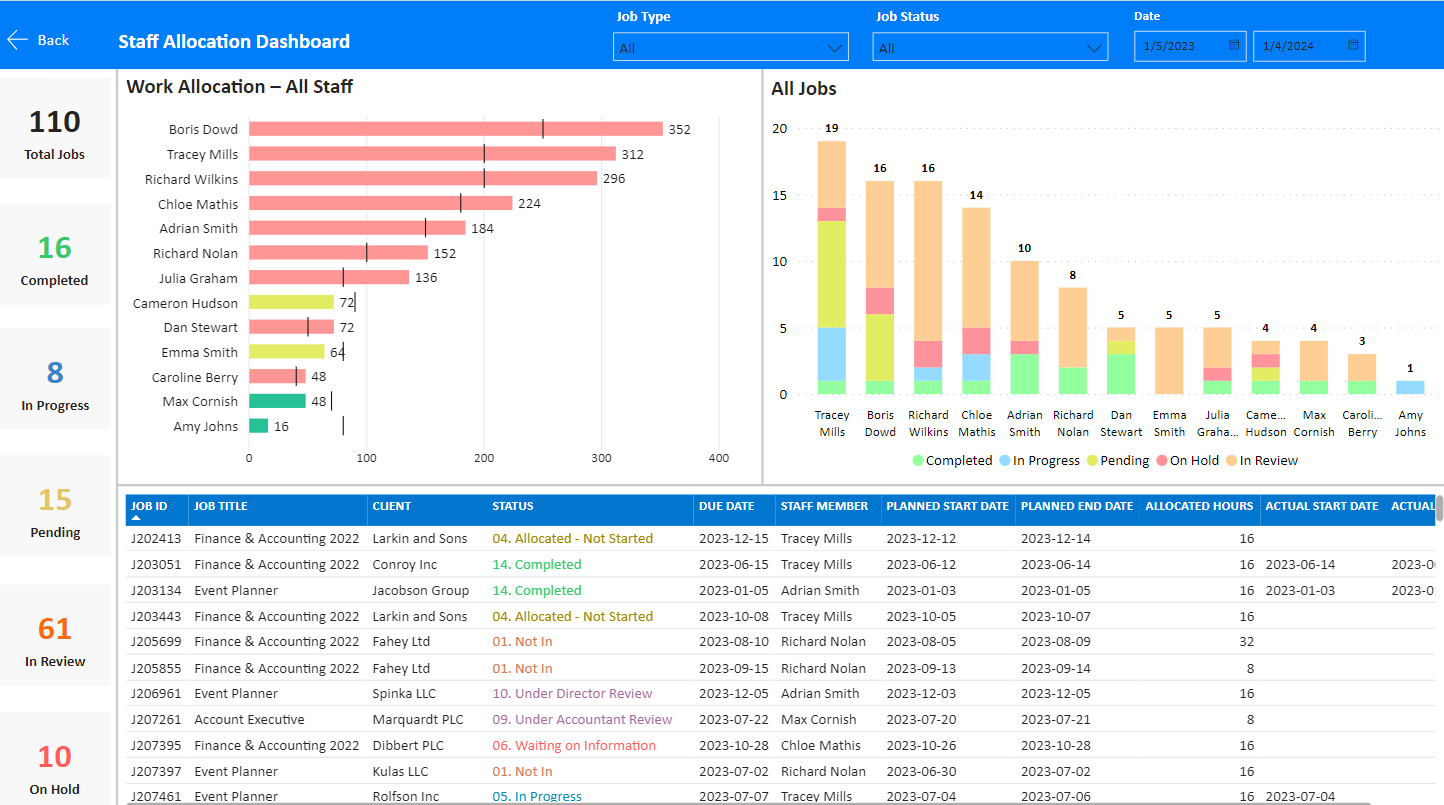This screenshot has width=1444, height=805.
Task: Sort table by Actual Start Date header
Action: (x=1322, y=506)
